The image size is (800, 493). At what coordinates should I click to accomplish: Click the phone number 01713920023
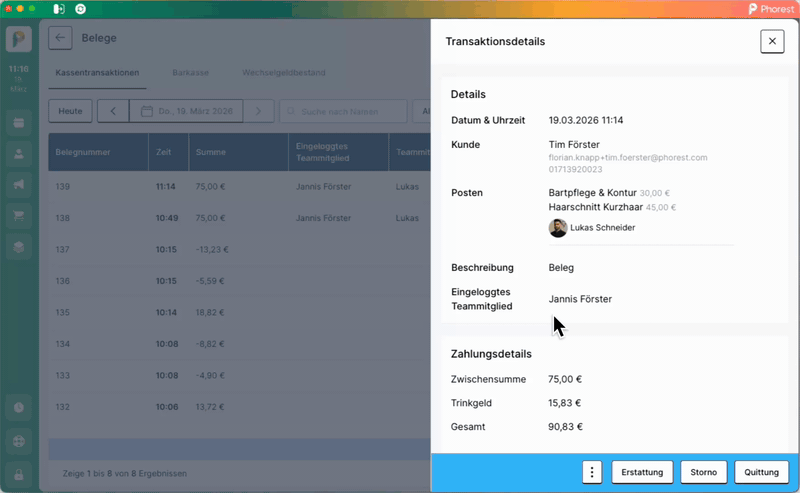coord(575,169)
